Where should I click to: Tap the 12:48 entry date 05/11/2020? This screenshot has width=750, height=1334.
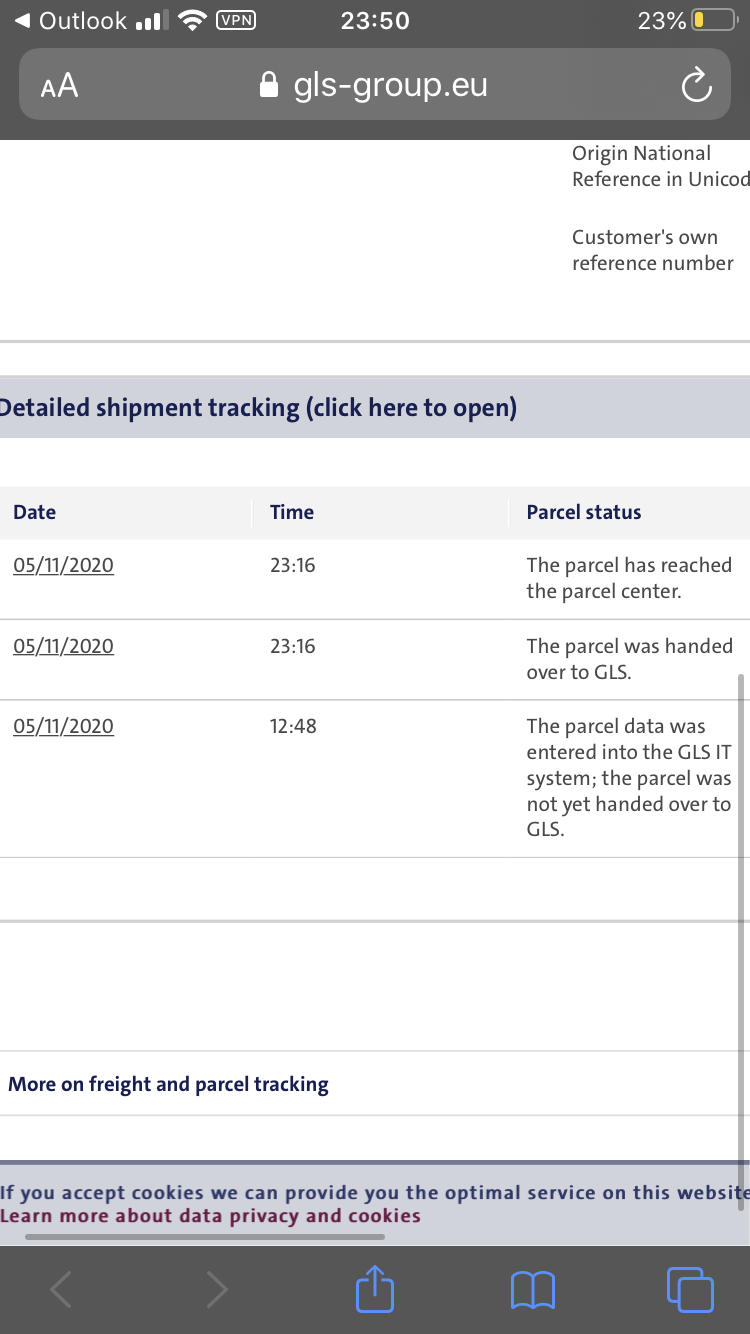pyautogui.click(x=63, y=726)
